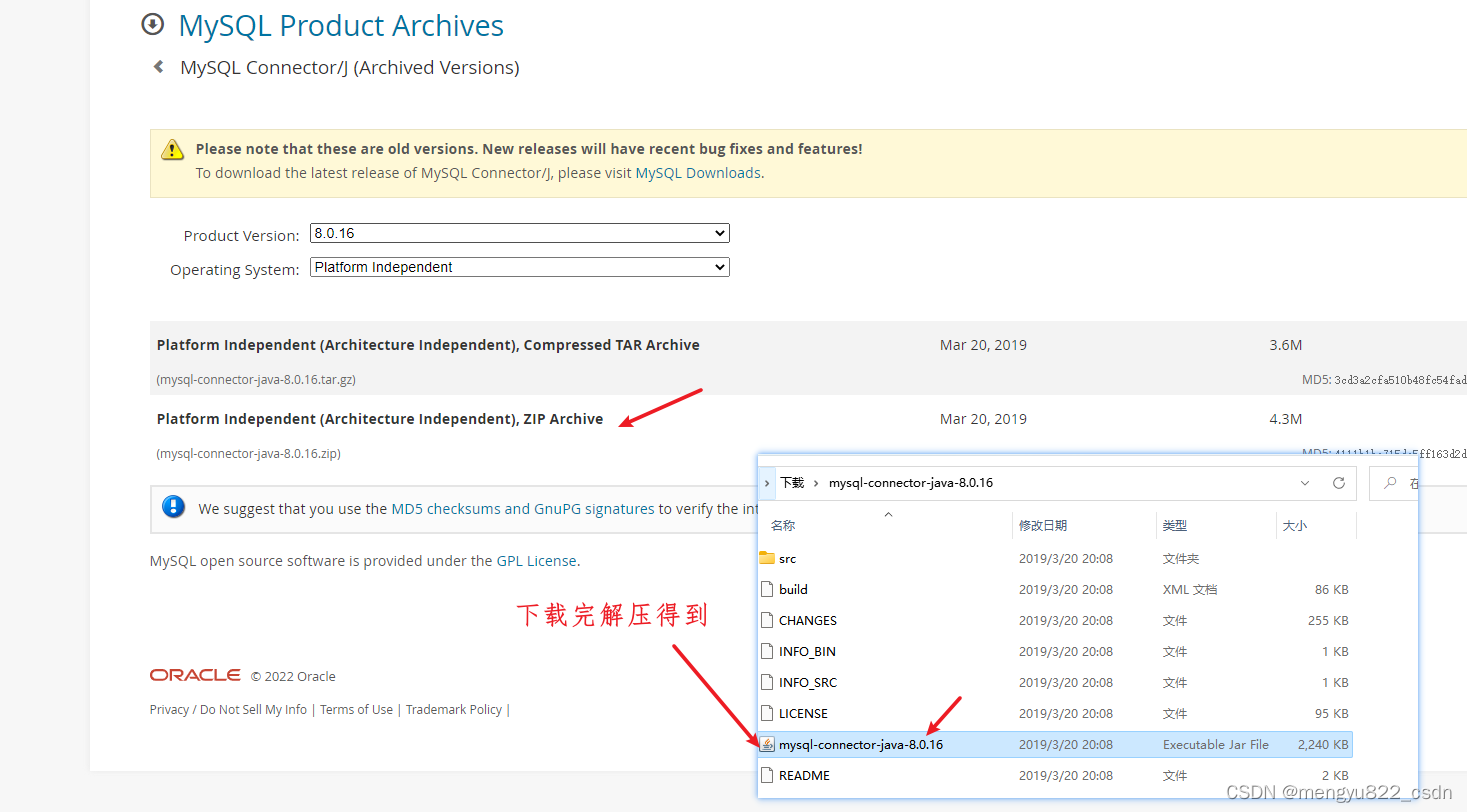
Task: Click the 3.6M file size
Action: coord(1285,345)
